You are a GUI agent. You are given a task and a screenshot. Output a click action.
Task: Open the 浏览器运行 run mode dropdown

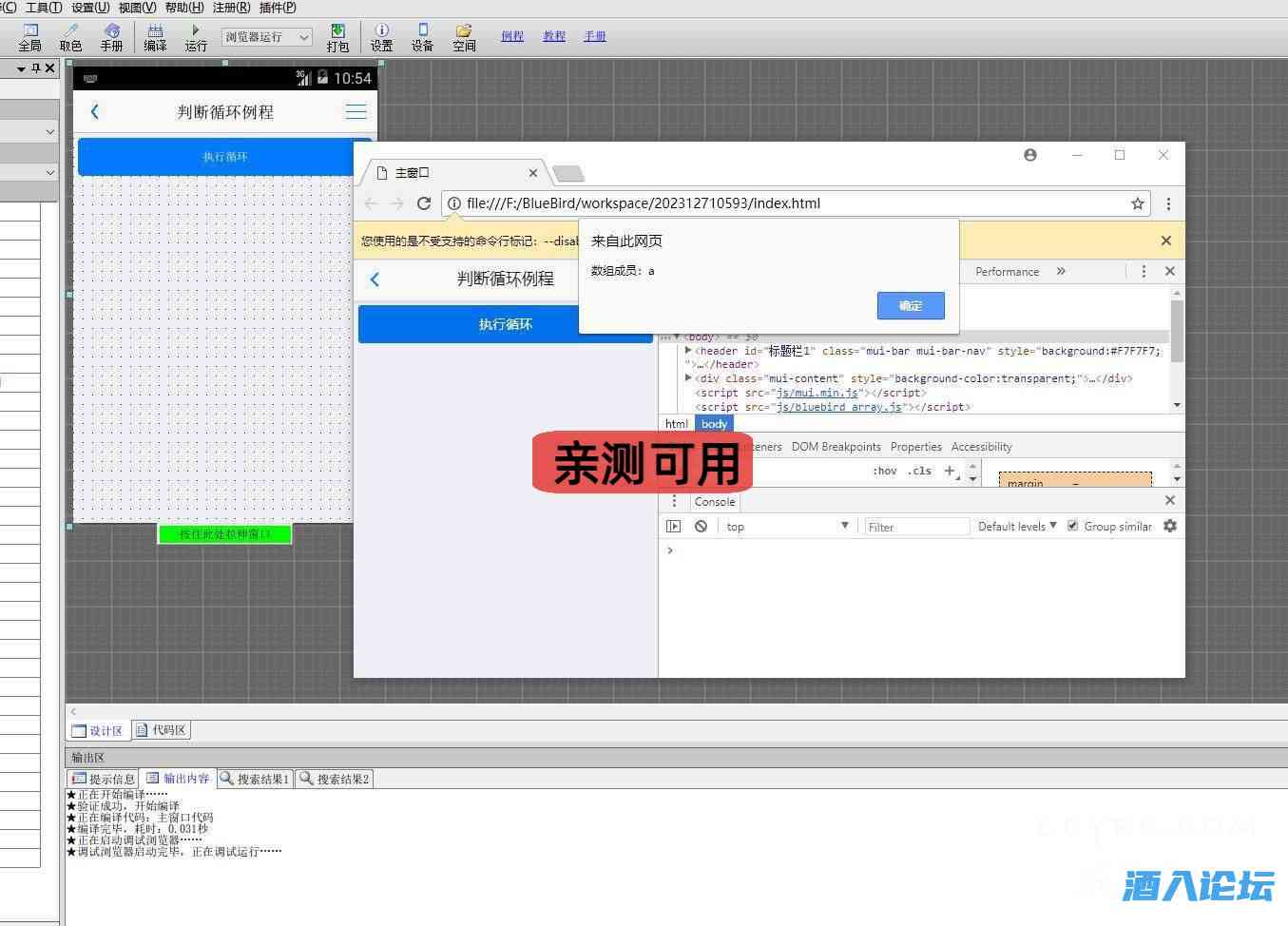pyautogui.click(x=266, y=37)
